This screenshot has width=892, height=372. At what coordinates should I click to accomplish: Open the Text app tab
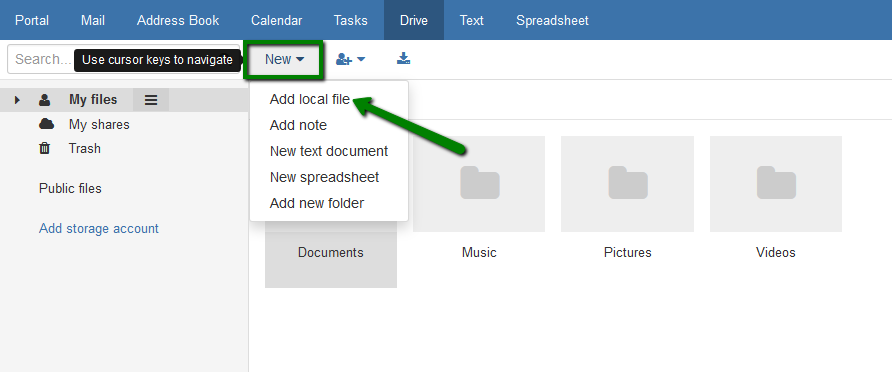pos(472,20)
